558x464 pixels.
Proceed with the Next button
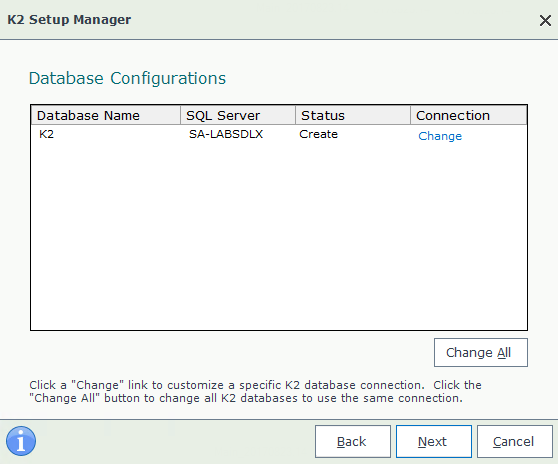pyautogui.click(x=434, y=441)
